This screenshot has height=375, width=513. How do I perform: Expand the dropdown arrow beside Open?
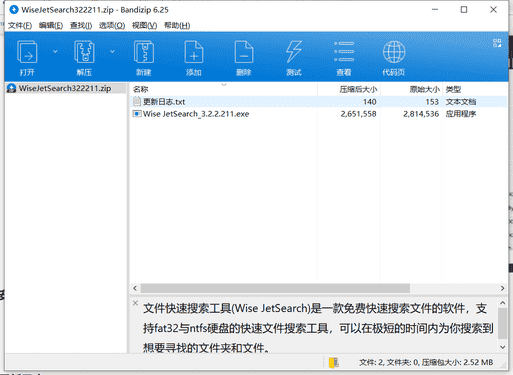pyautogui.click(x=55, y=51)
